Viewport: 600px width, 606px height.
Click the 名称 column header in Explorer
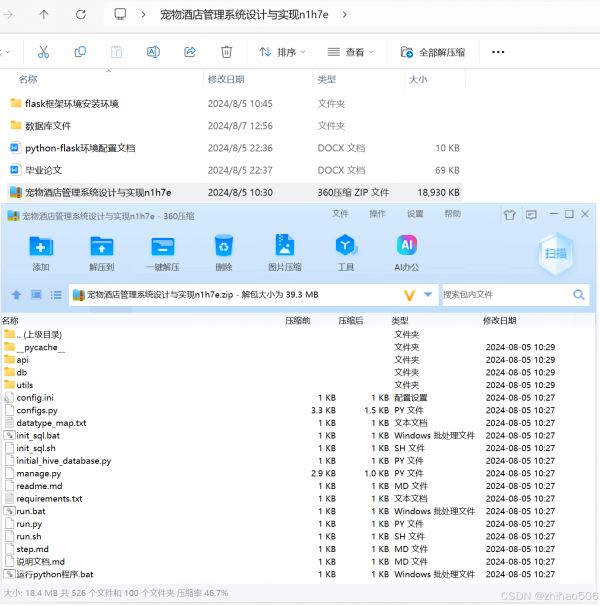(x=28, y=79)
